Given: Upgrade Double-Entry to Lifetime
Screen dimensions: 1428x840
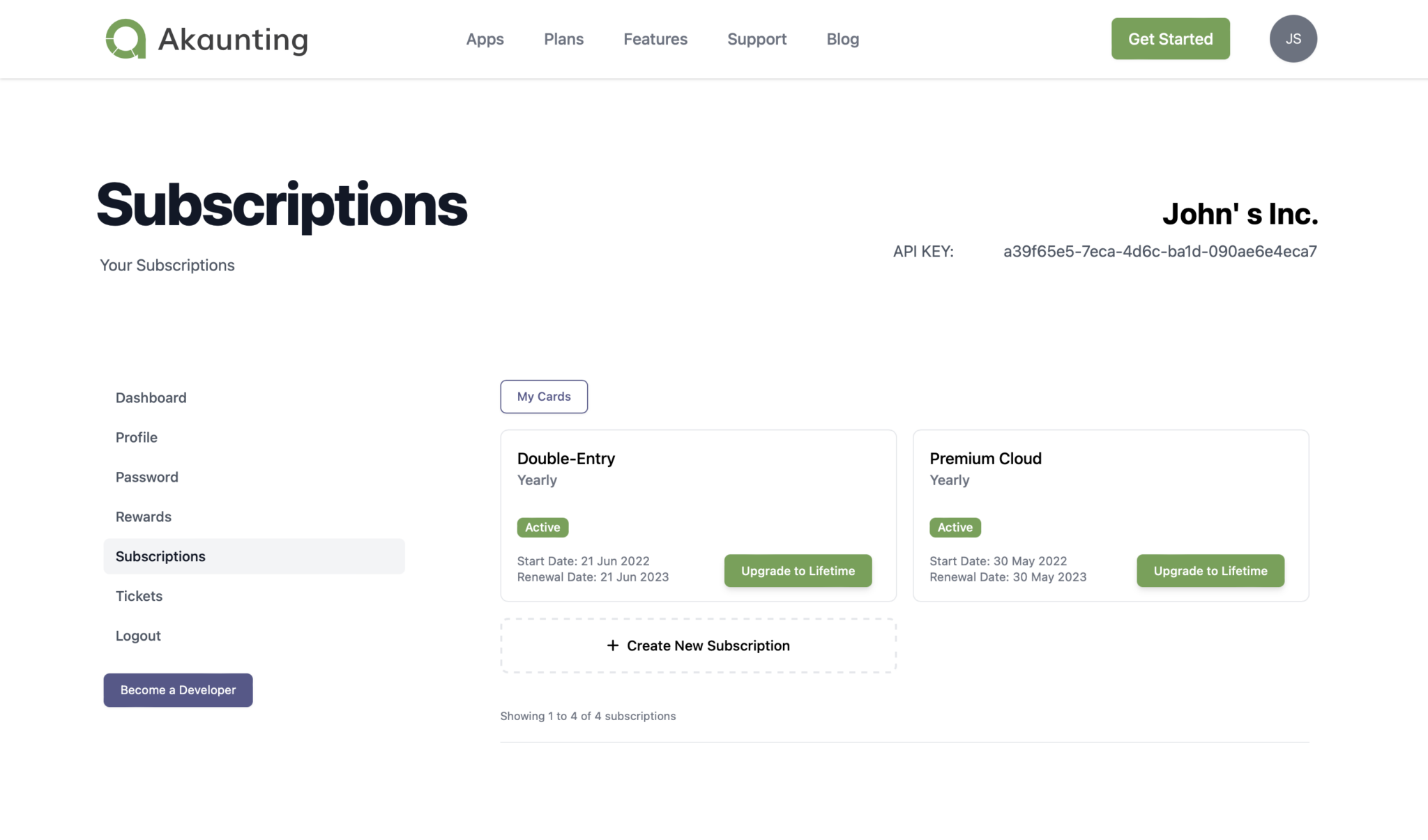Looking at the screenshot, I should coord(797,570).
